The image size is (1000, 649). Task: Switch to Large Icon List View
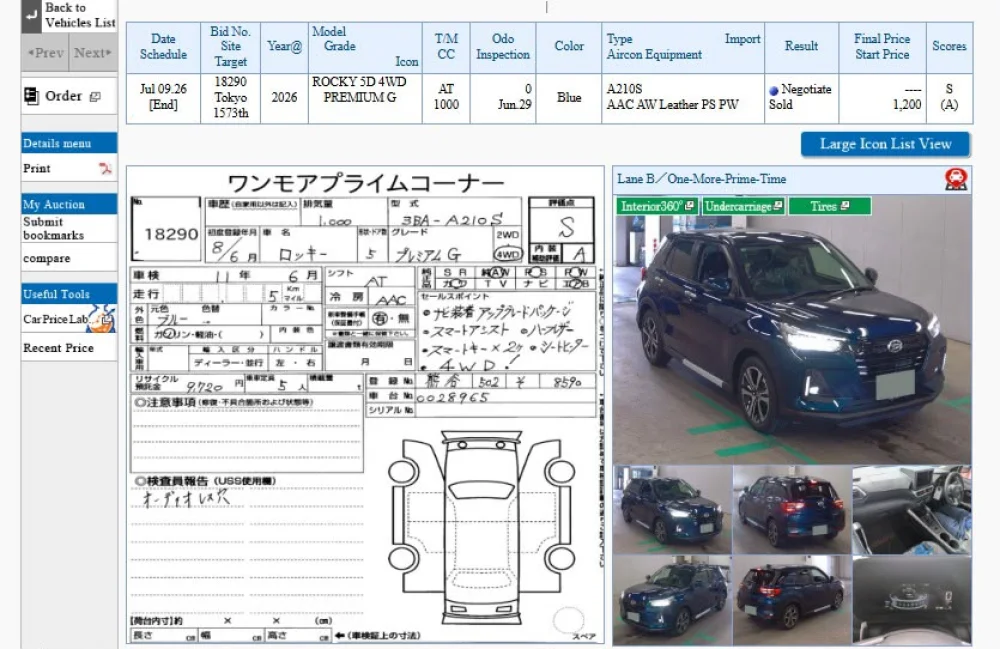[x=885, y=144]
